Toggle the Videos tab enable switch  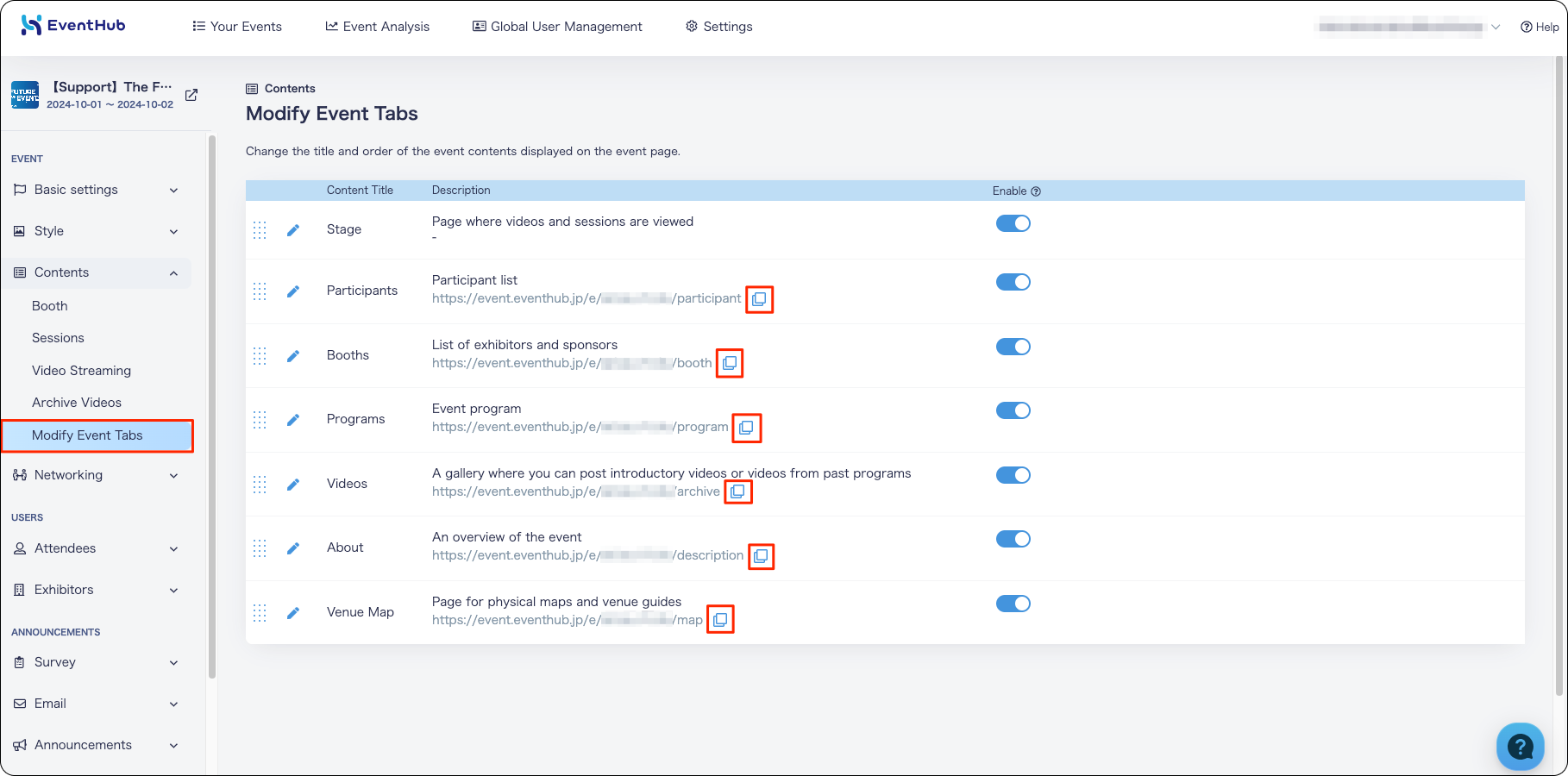[x=1013, y=475]
